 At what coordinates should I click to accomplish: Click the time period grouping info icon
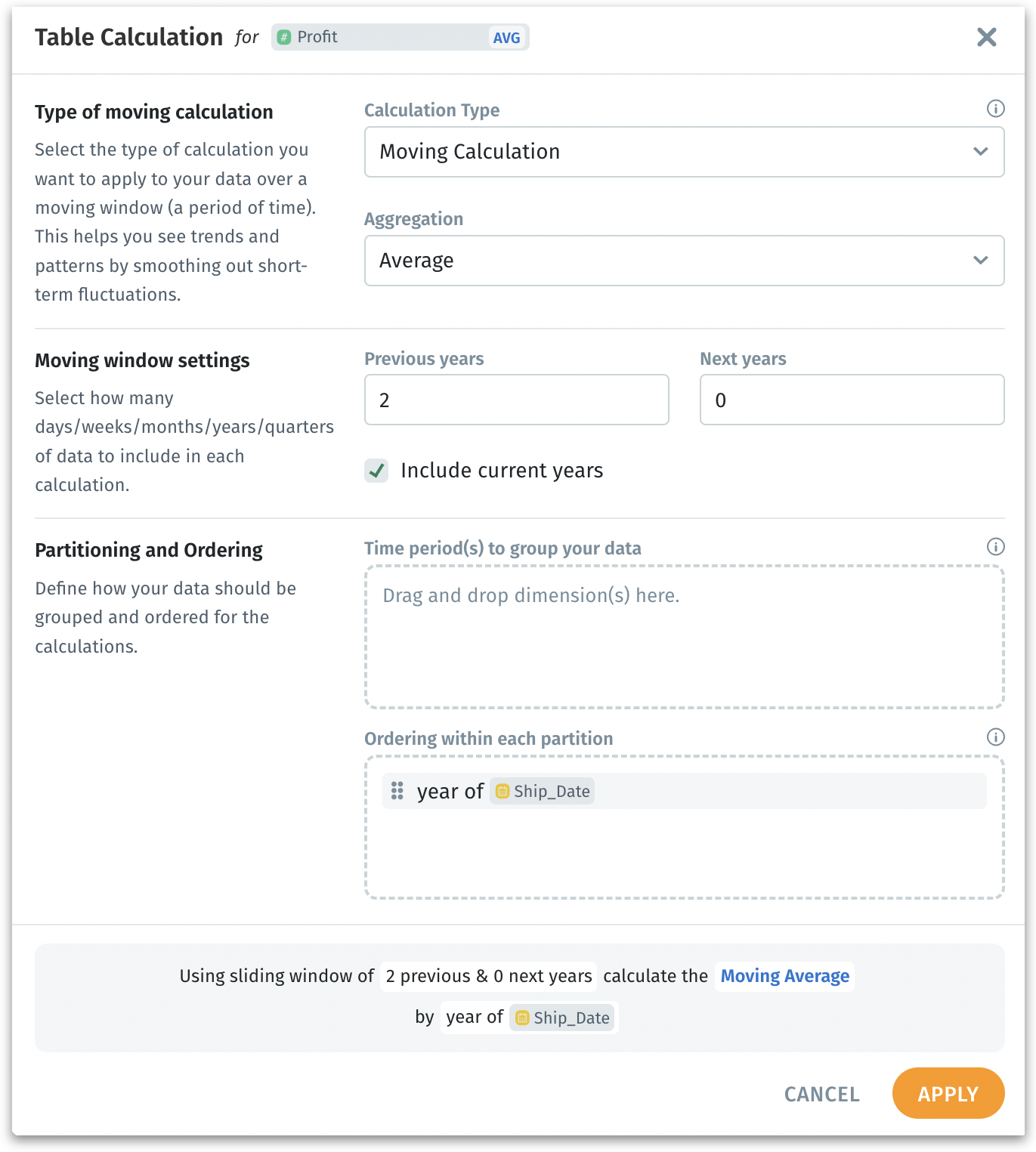(x=995, y=547)
